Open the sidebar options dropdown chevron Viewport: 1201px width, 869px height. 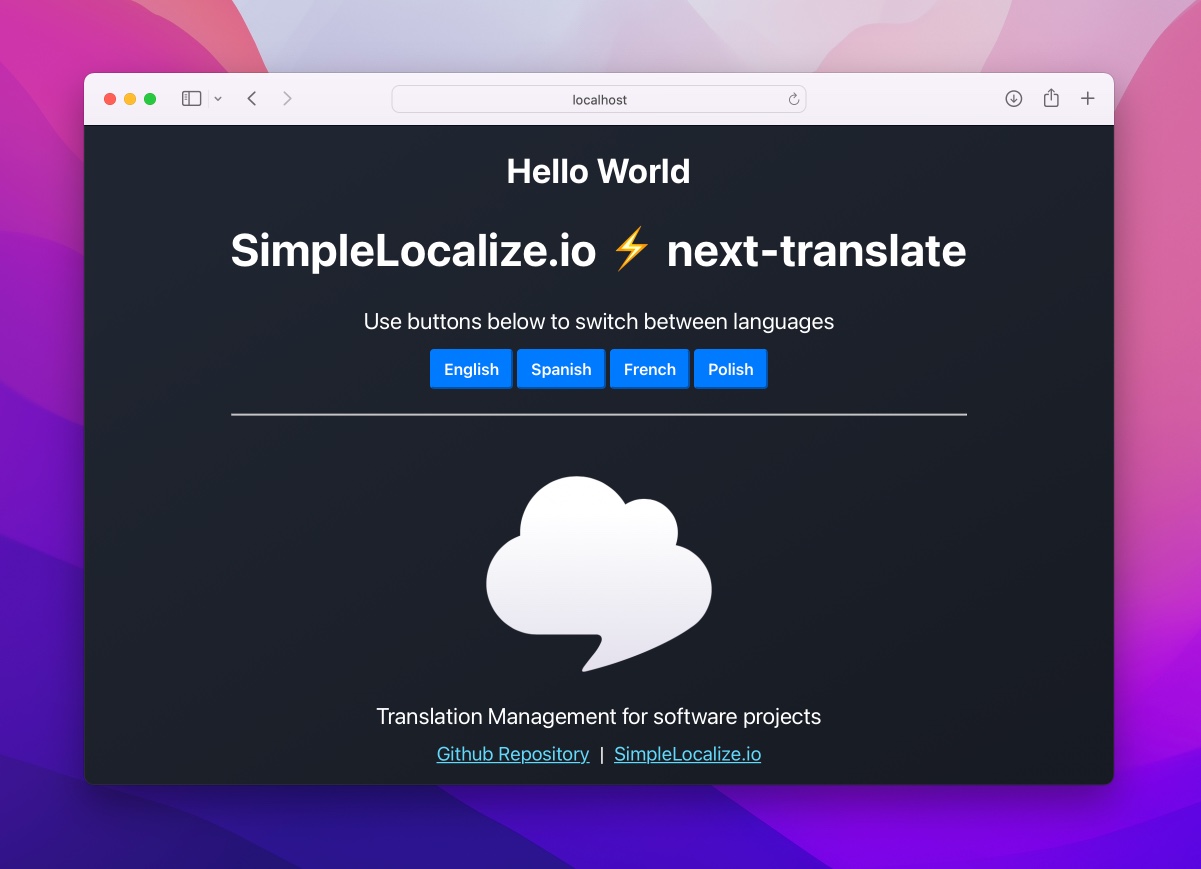218,99
